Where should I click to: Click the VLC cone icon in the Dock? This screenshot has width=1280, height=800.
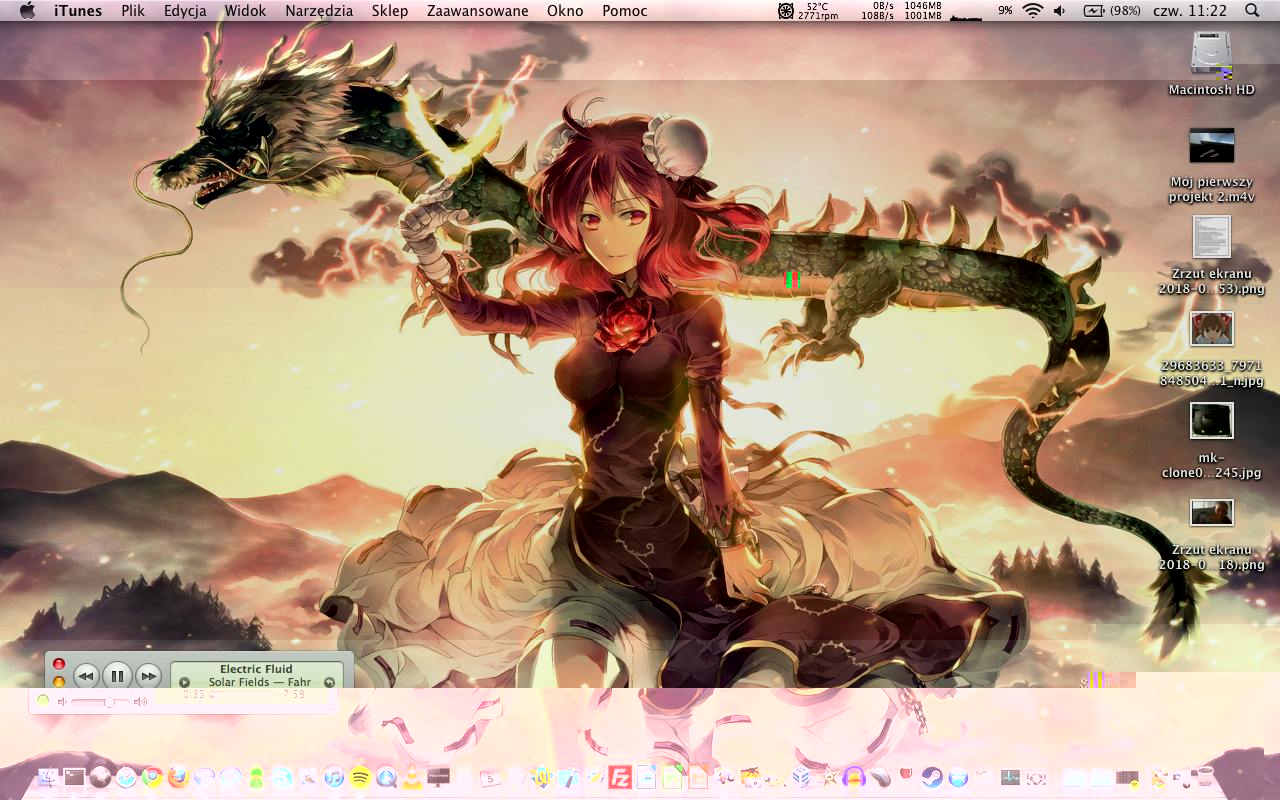(412, 777)
